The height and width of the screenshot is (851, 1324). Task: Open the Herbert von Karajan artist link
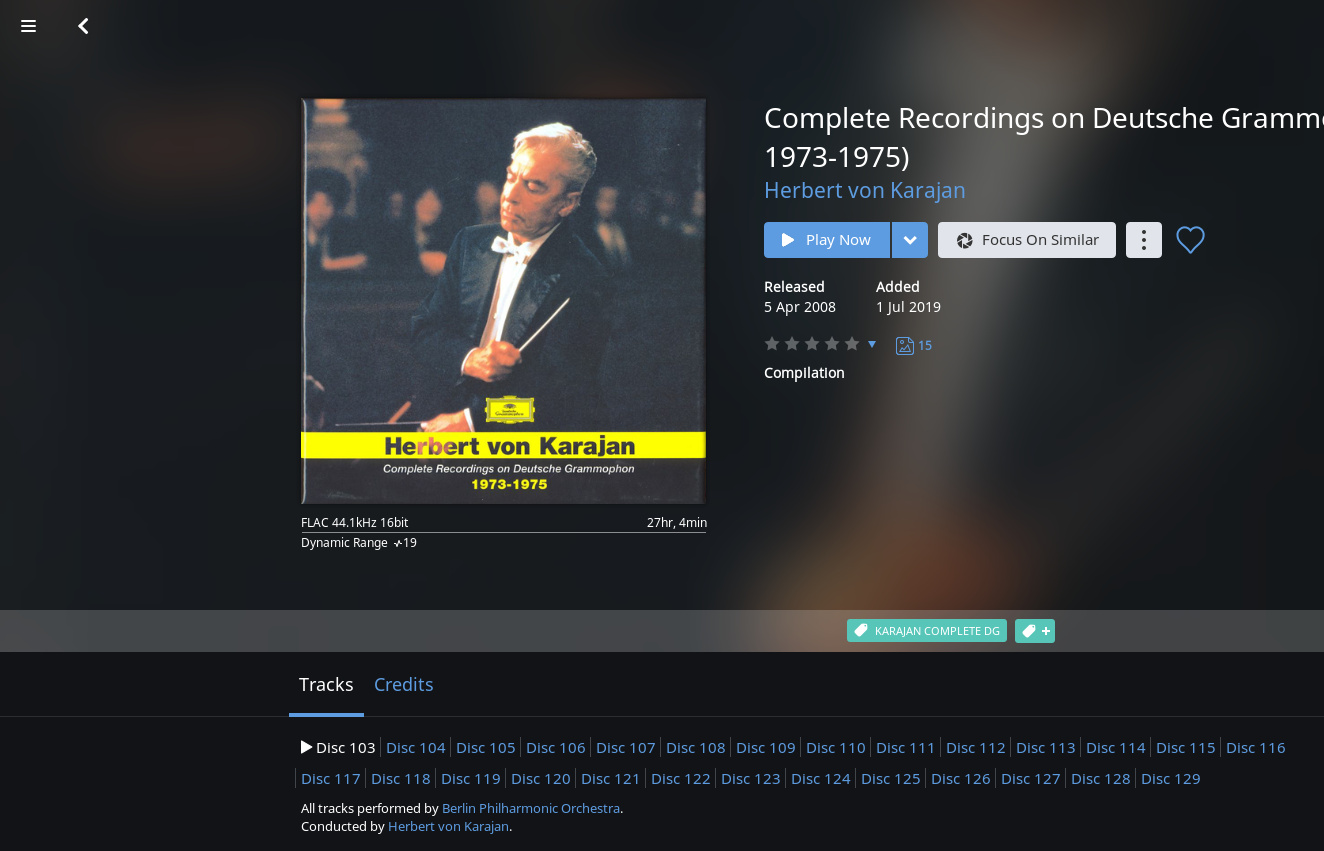(865, 190)
